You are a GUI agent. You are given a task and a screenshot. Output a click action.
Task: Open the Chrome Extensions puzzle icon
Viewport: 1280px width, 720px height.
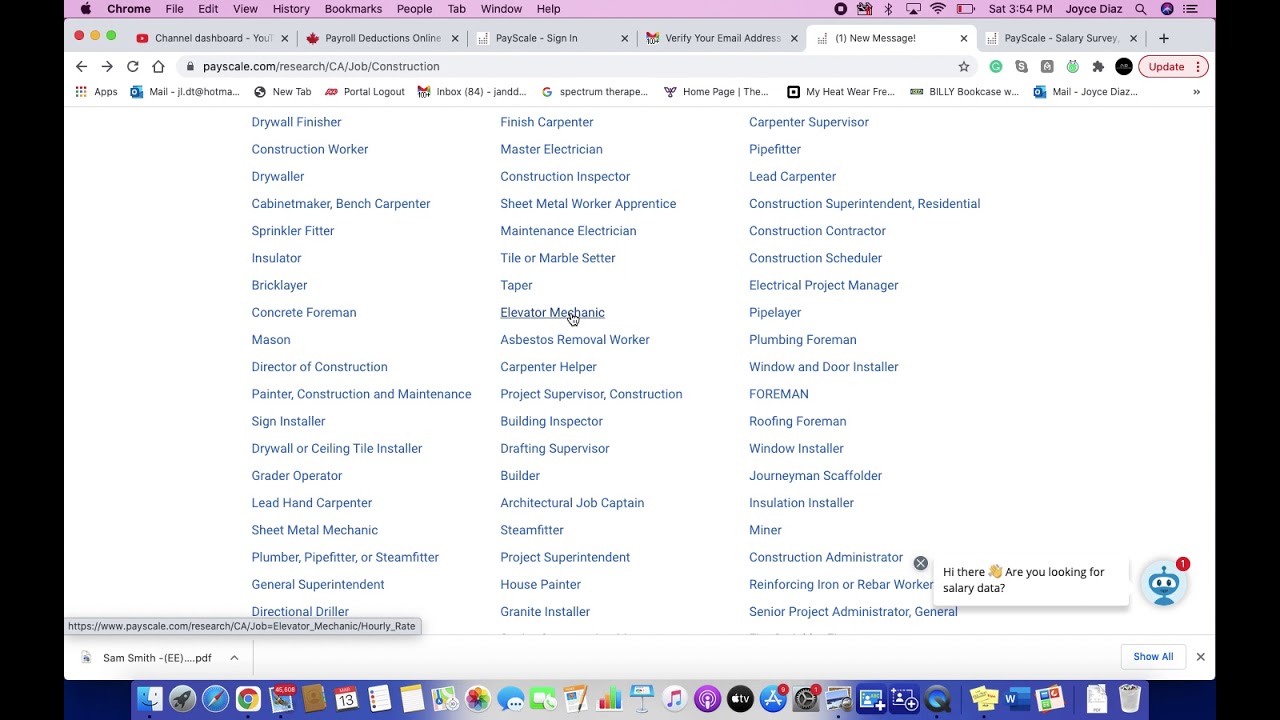pos(1098,66)
